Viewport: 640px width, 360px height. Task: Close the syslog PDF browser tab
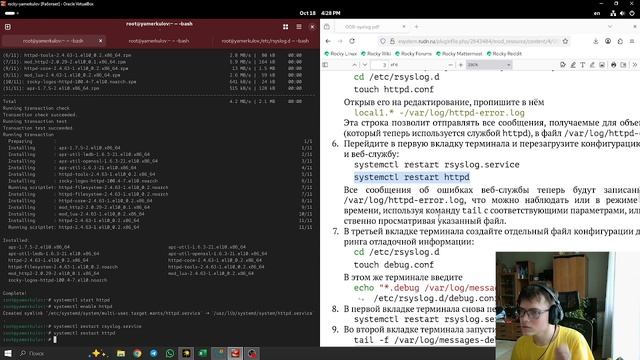[x=404, y=27]
